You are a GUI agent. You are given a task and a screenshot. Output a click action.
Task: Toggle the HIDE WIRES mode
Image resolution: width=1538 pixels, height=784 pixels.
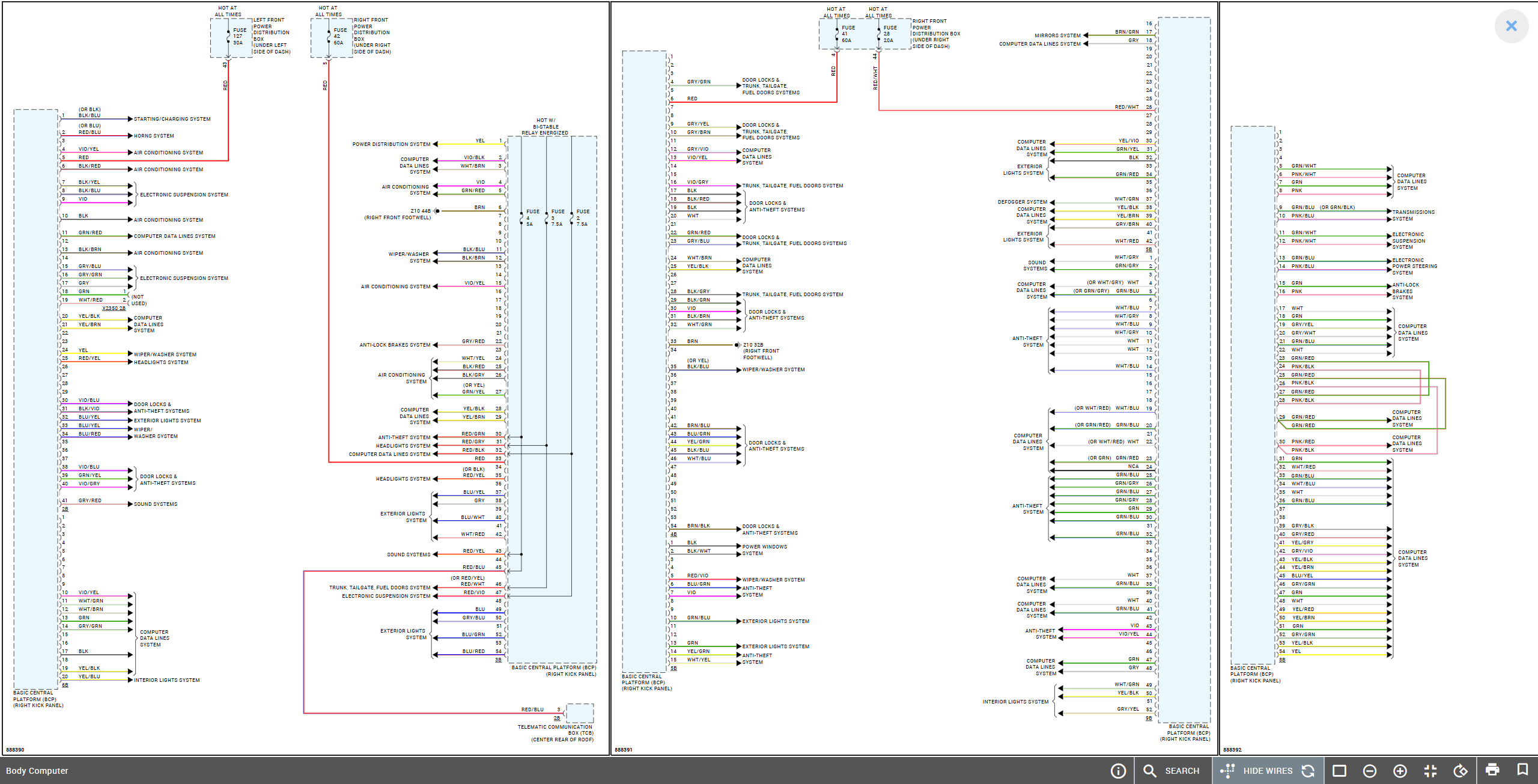(1267, 771)
